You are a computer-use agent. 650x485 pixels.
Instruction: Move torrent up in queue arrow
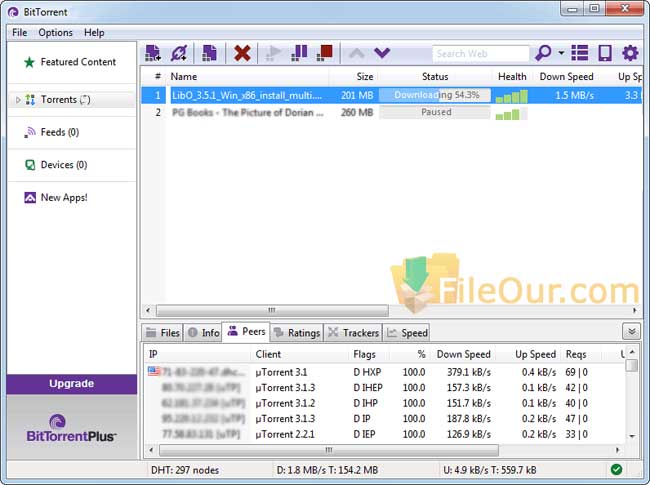tap(357, 53)
